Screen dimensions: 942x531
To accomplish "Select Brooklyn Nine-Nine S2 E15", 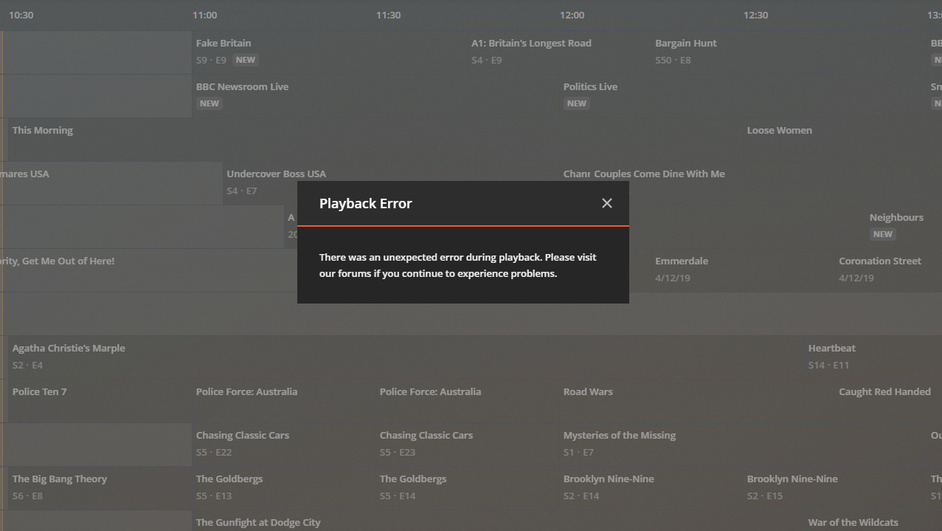I will tap(834, 488).
